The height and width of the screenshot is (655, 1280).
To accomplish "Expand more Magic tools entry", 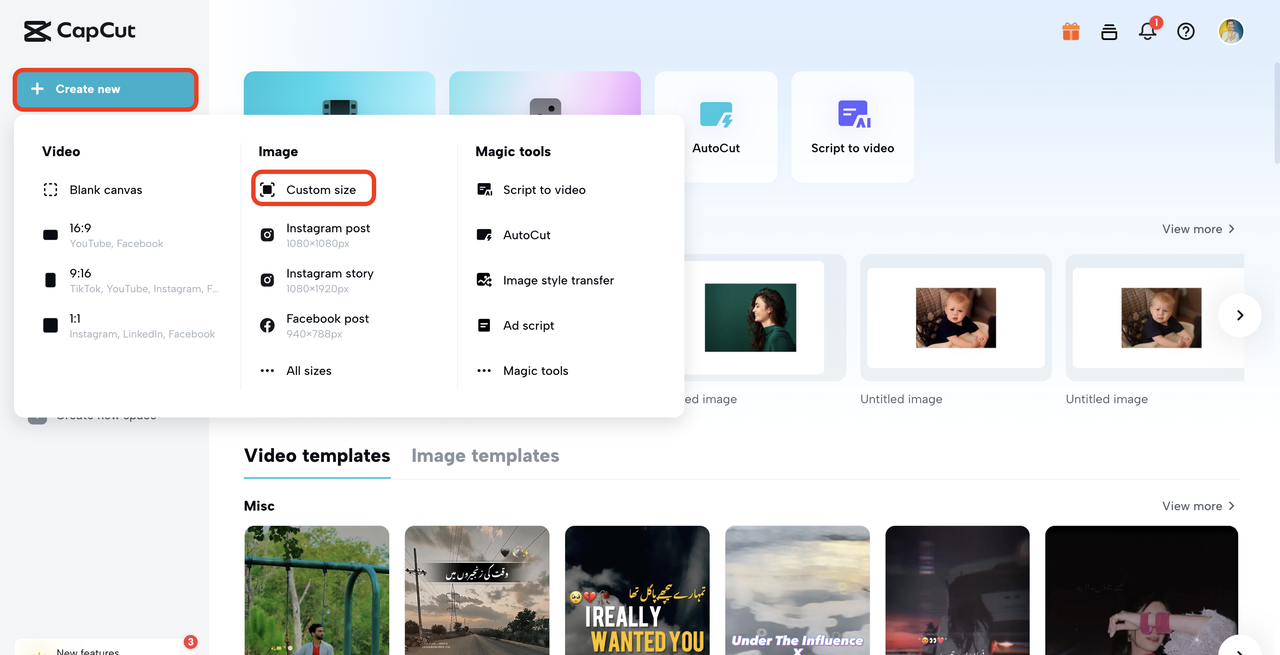I will click(522, 371).
